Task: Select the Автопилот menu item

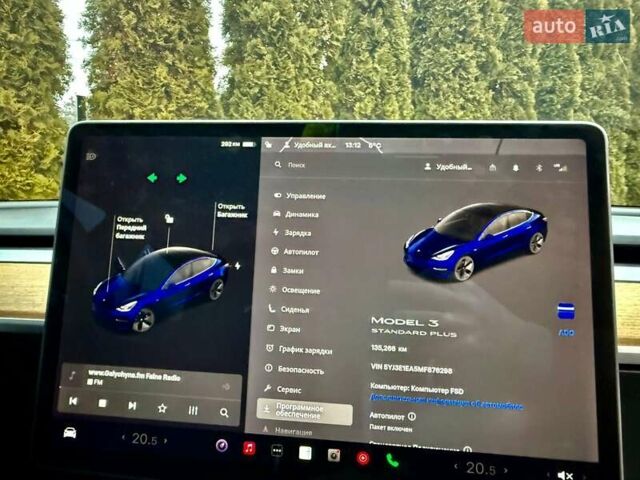Action: tap(300, 251)
